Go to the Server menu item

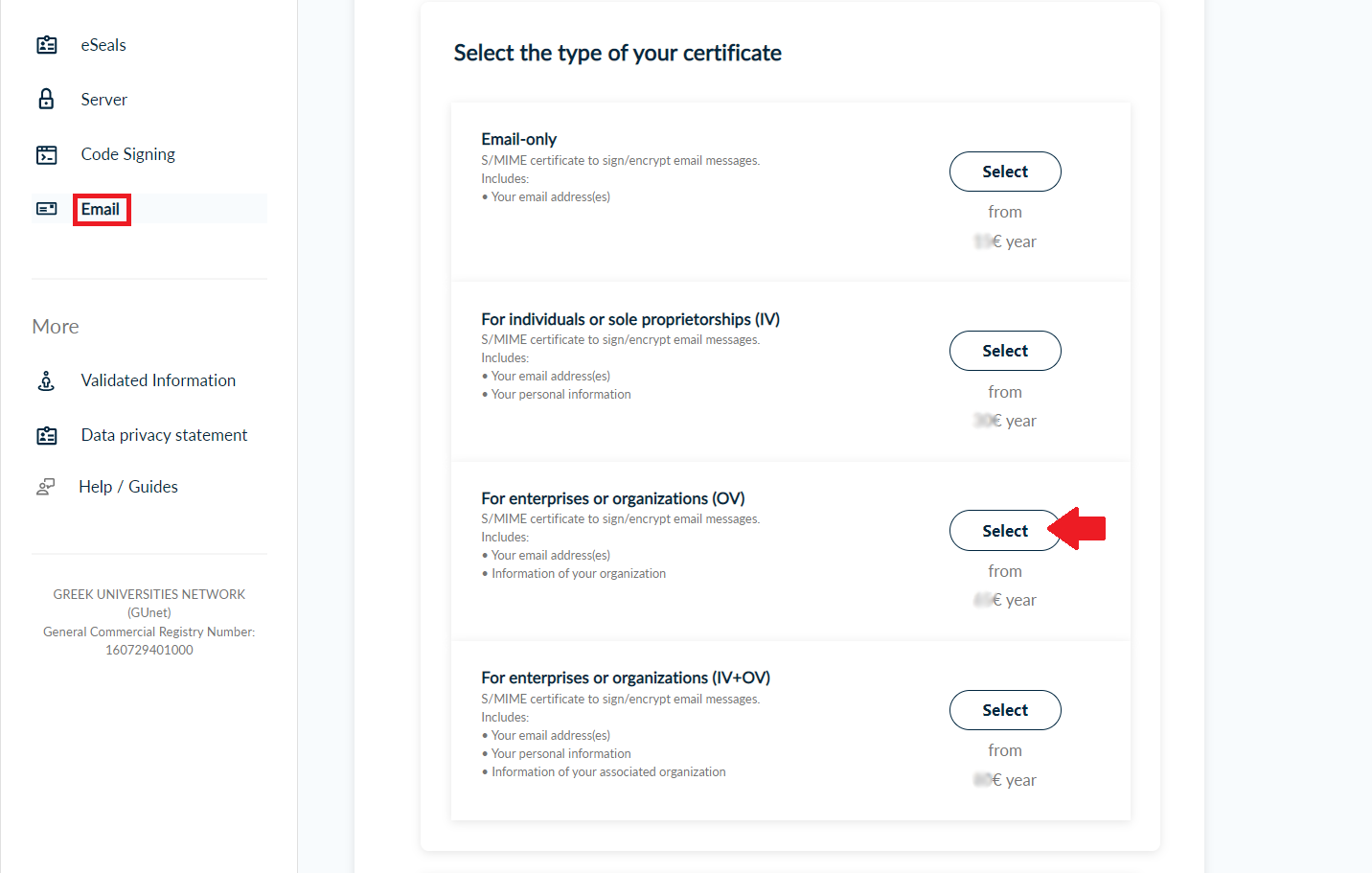[x=103, y=100]
